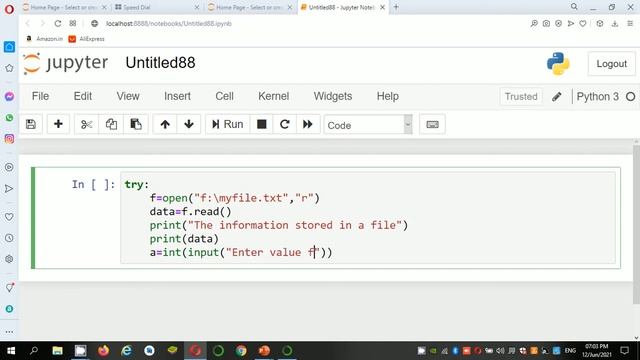This screenshot has height=360, width=640.
Task: Open Messenger in Opera sidebar
Action: click(x=9, y=96)
